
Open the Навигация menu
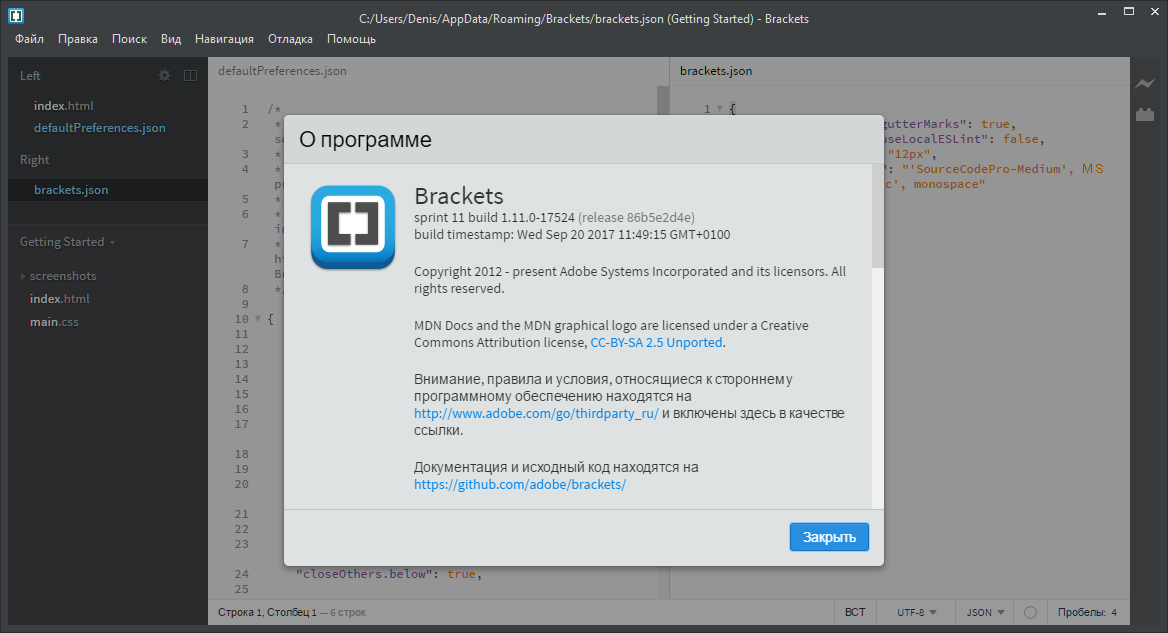(224, 39)
